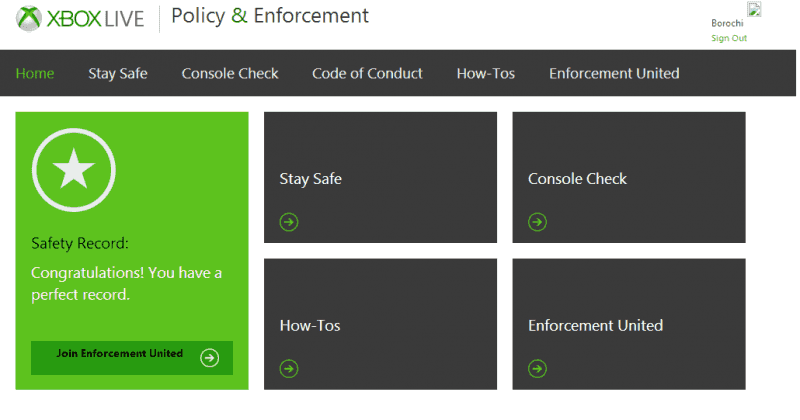This screenshot has height=420, width=800.
Task: Click the Sign Out link
Action: coord(729,38)
